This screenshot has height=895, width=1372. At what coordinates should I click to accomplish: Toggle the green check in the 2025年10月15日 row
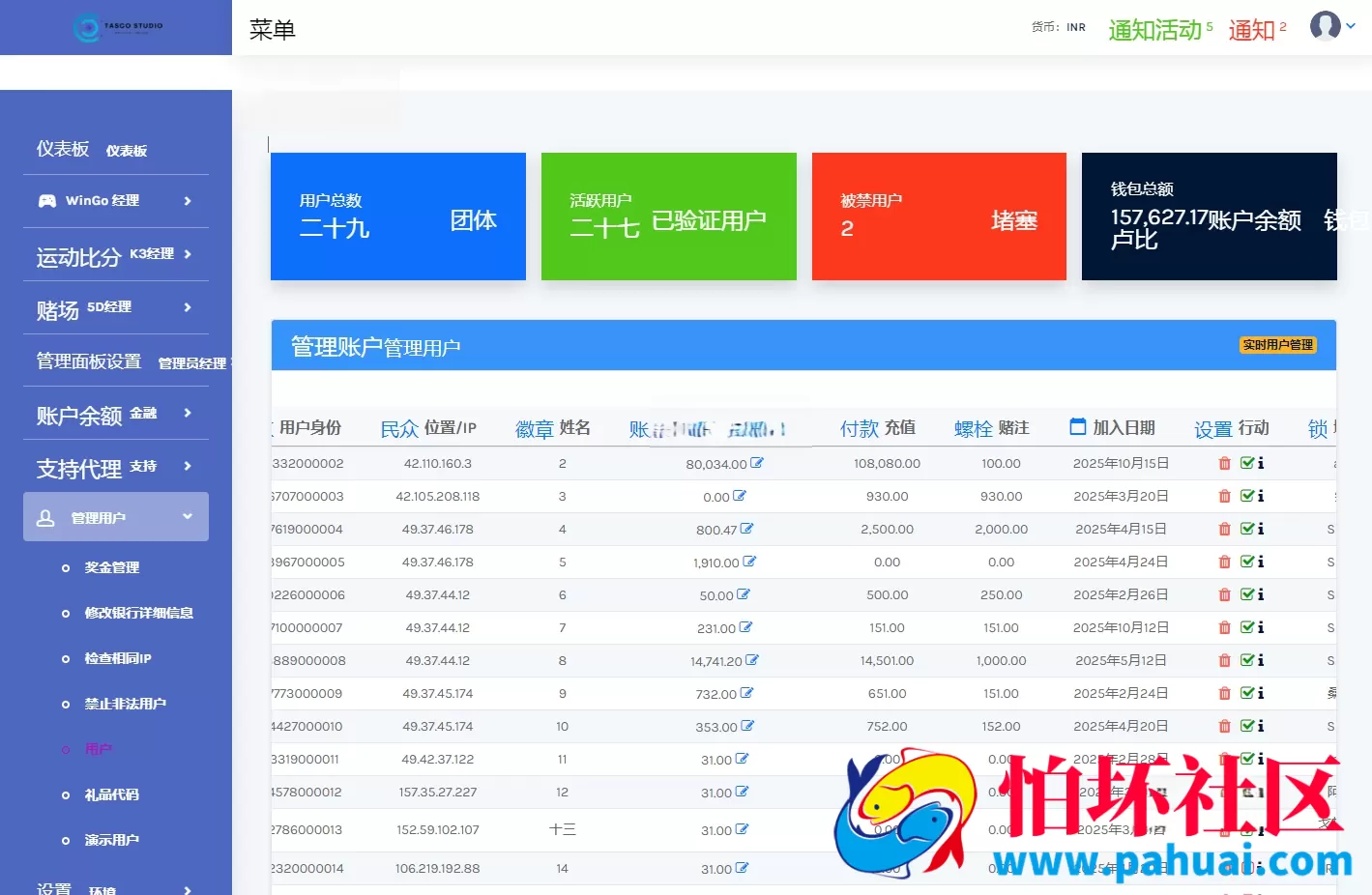tap(1247, 464)
